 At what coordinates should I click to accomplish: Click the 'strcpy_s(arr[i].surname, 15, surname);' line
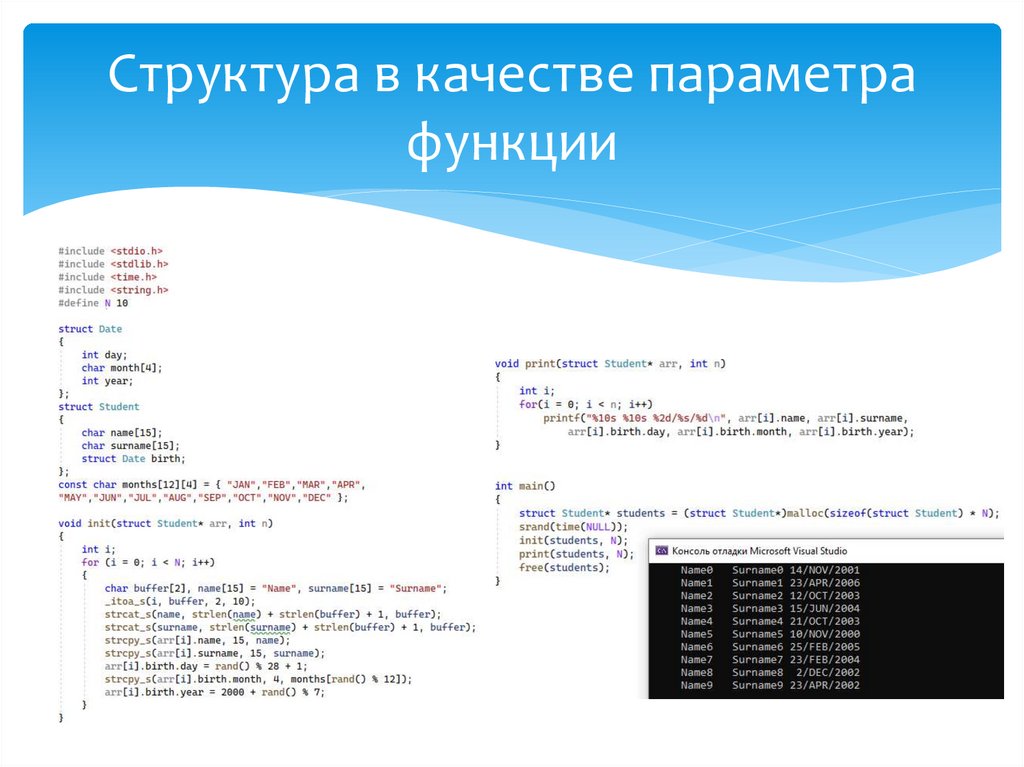click(x=214, y=653)
